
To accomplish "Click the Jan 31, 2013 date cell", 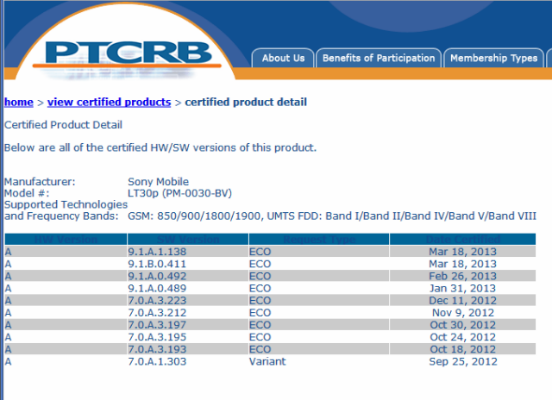I will tap(463, 288).
